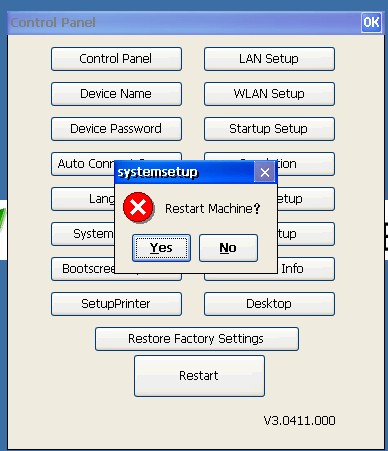Screen dimensions: 388x451
Task: Decline restart with the No button
Action: (x=228, y=248)
